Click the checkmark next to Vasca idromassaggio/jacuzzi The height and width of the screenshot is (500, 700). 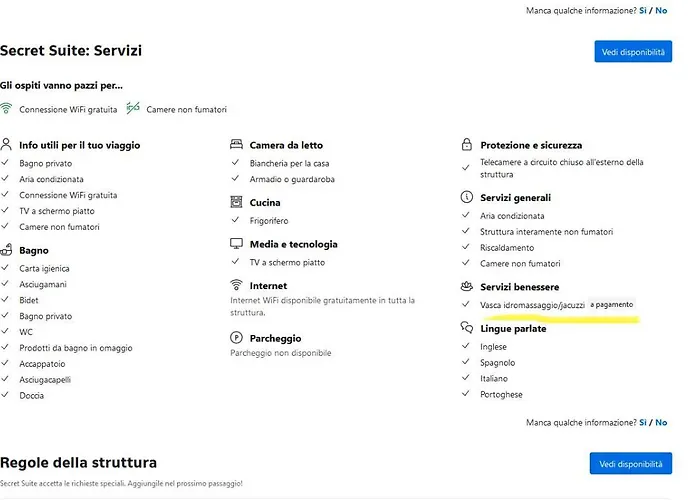pos(466,304)
